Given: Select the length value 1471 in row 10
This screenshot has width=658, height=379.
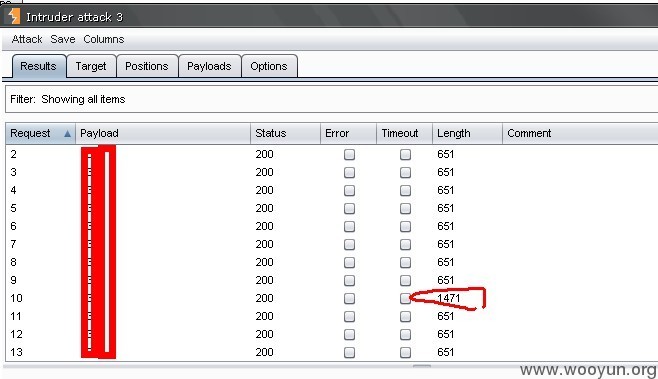Looking at the screenshot, I should [449, 298].
